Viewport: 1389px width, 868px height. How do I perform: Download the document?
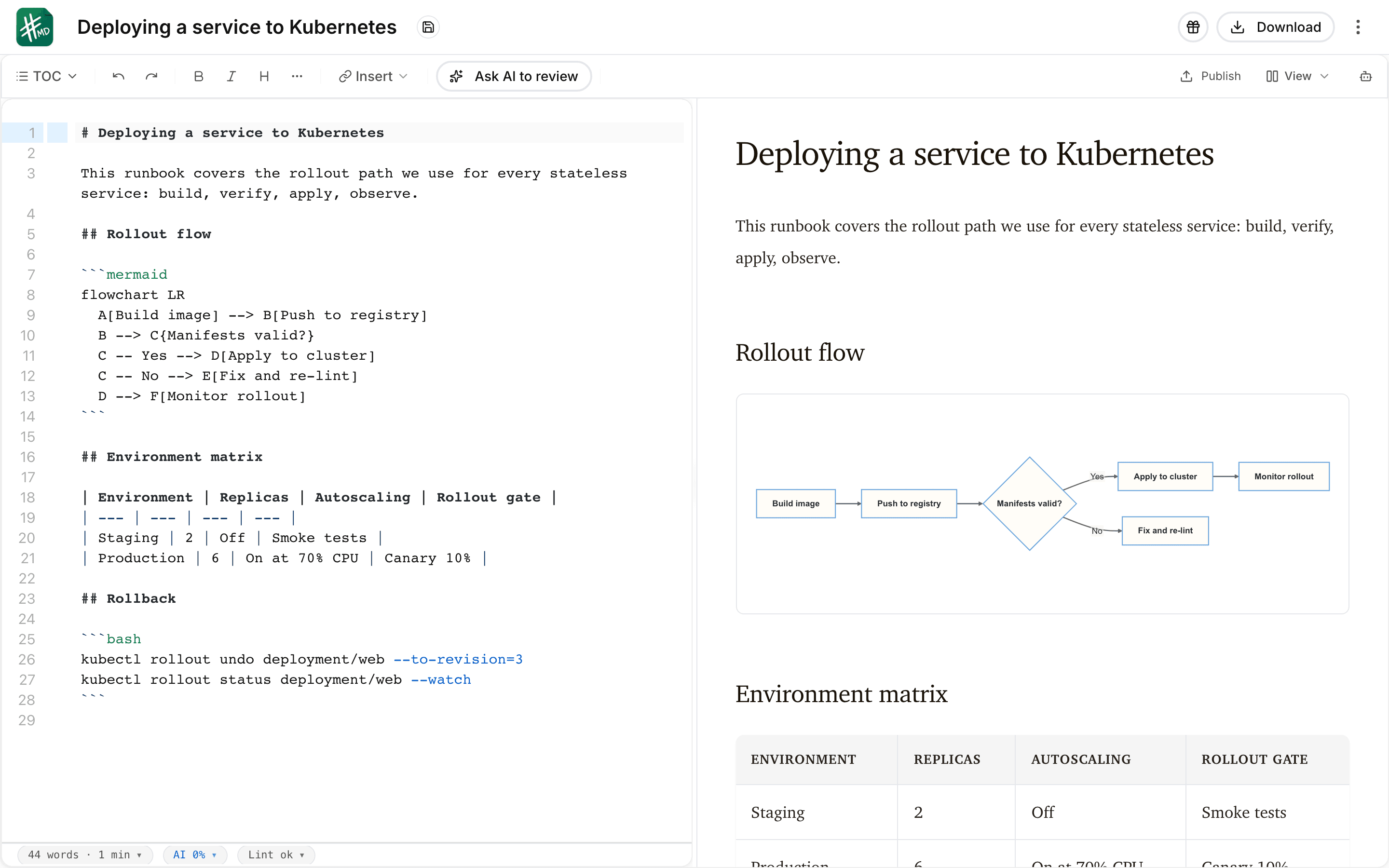pos(1275,27)
